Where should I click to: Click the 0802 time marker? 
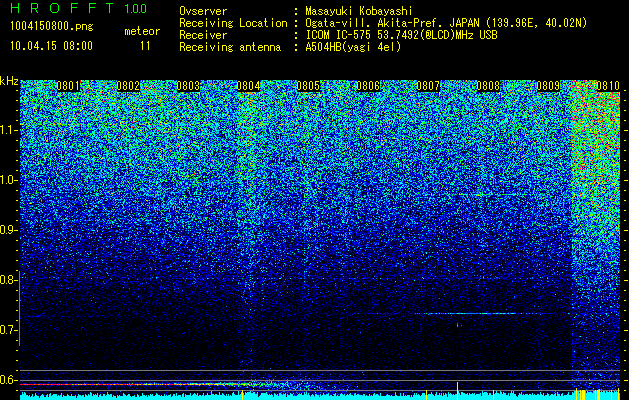tap(128, 86)
